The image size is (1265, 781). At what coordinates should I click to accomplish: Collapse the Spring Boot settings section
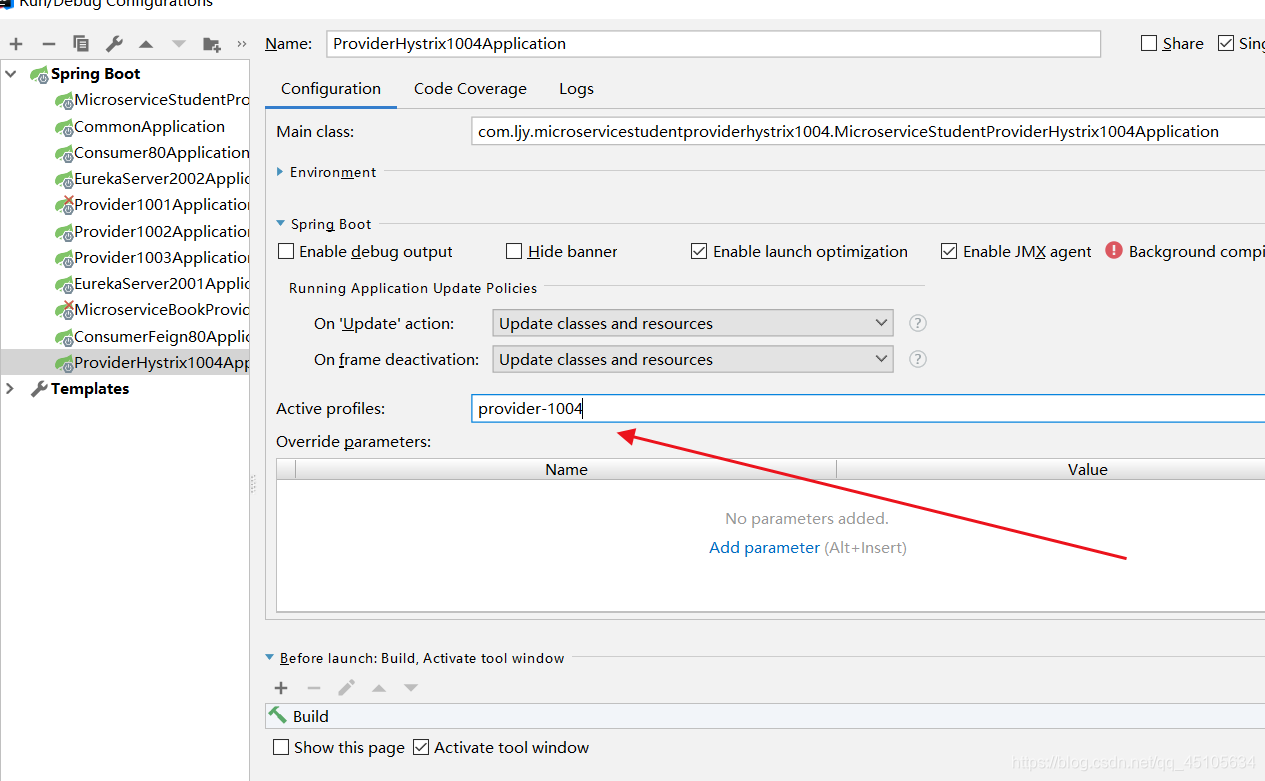point(280,224)
